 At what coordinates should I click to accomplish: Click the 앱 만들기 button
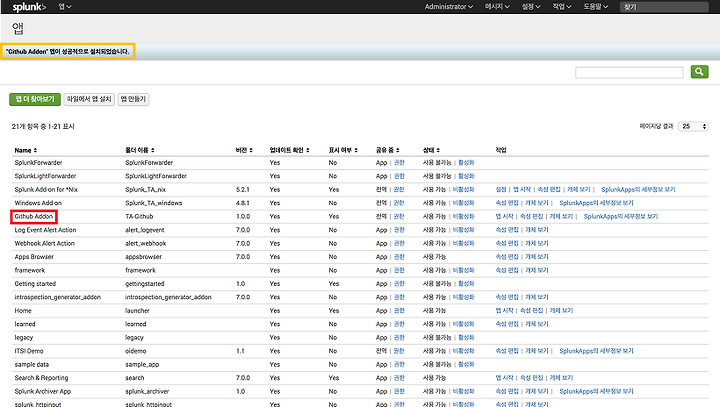coord(133,99)
